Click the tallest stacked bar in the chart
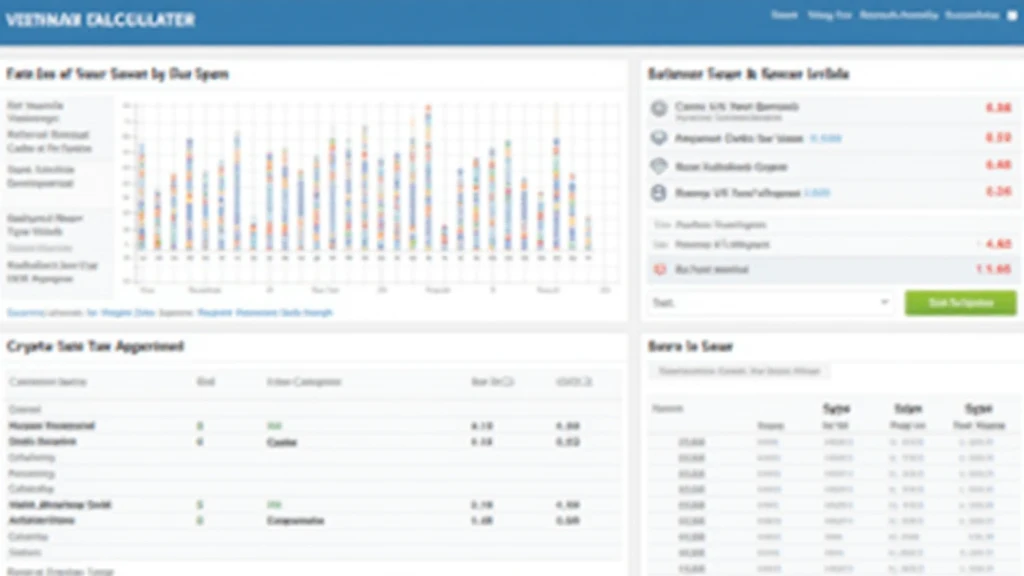 (x=427, y=175)
